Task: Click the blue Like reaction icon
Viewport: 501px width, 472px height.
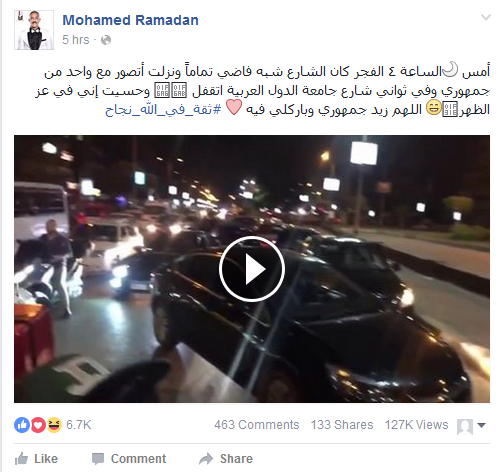Action: (x=22, y=425)
